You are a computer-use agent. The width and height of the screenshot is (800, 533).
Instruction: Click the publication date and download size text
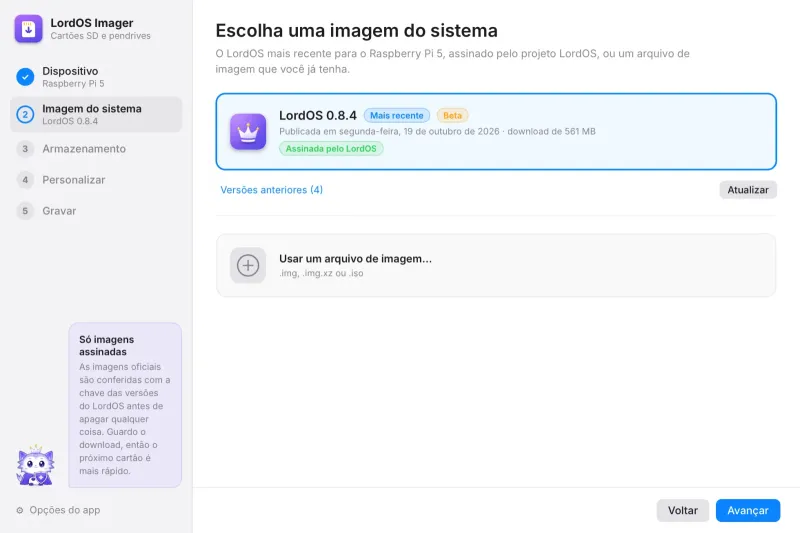click(x=437, y=131)
